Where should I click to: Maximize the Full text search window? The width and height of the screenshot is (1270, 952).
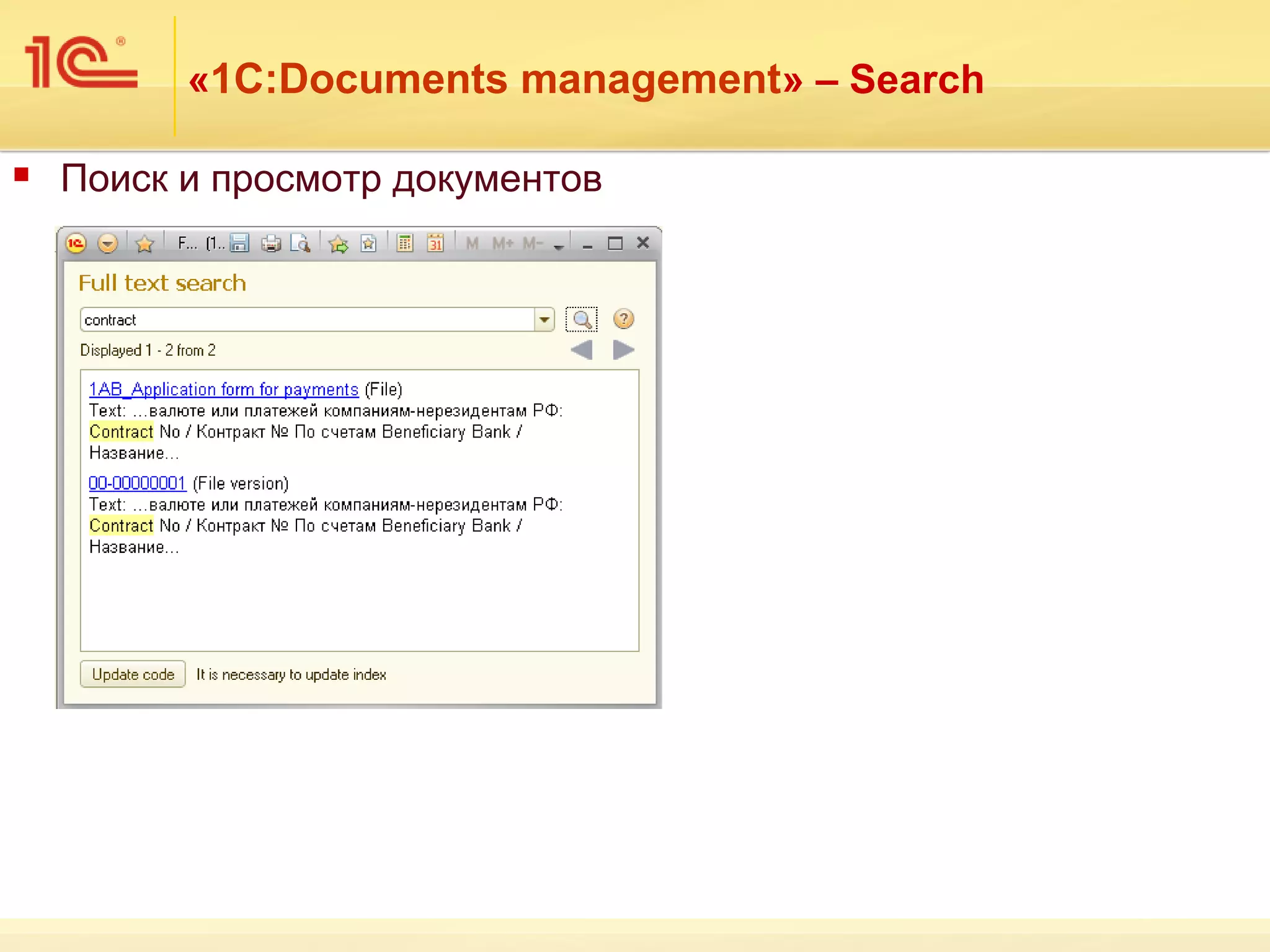click(615, 244)
